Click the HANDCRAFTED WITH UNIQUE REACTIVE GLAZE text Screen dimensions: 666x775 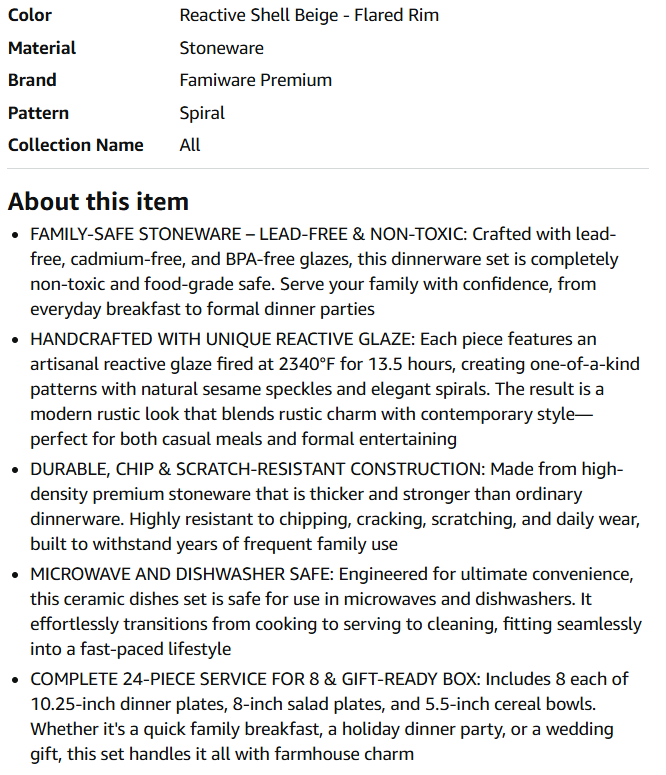(222, 339)
